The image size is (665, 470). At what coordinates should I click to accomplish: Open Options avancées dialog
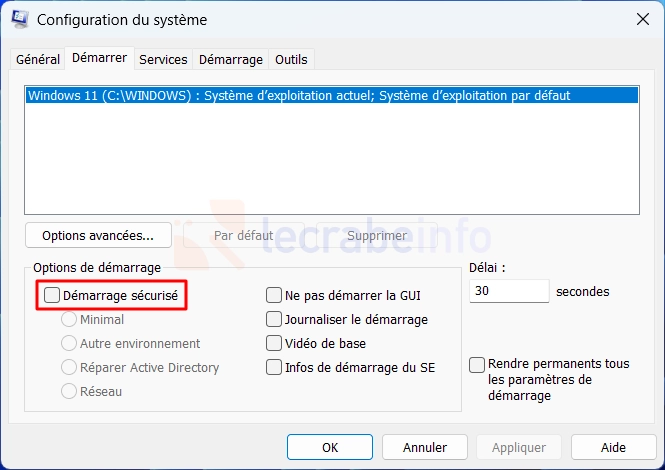pos(98,235)
